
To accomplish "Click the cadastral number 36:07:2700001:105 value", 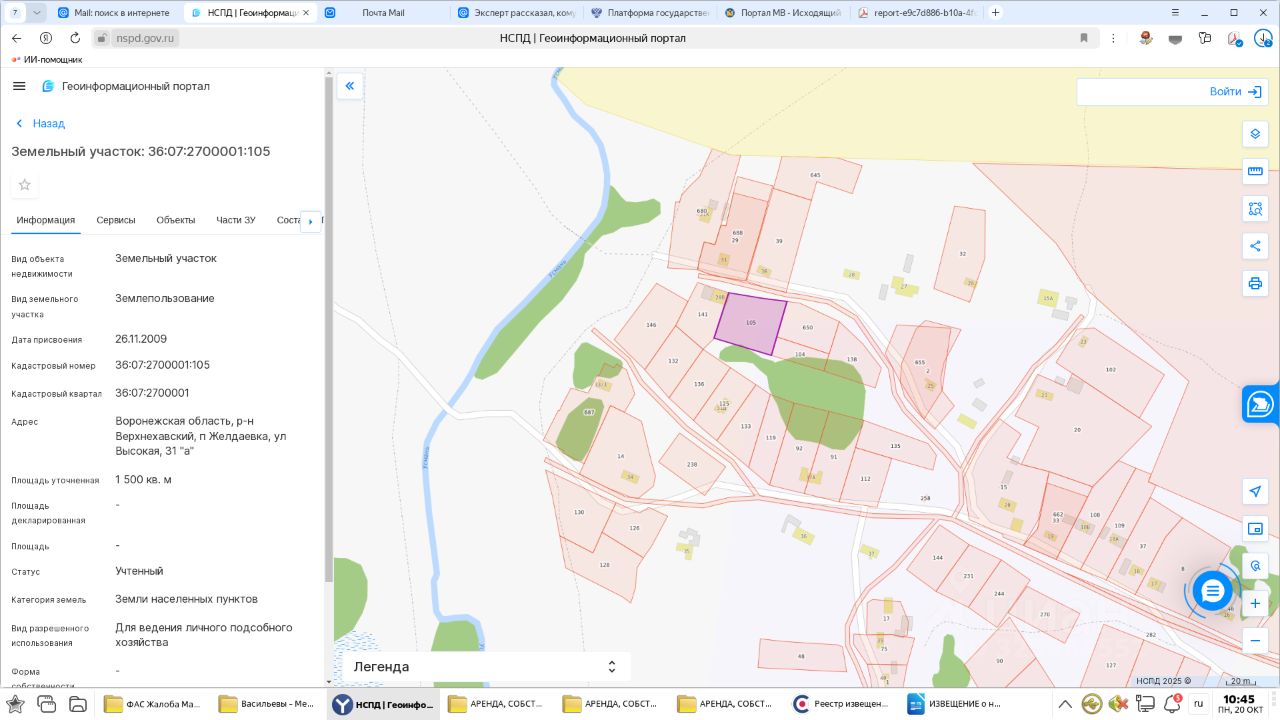I will point(163,365).
